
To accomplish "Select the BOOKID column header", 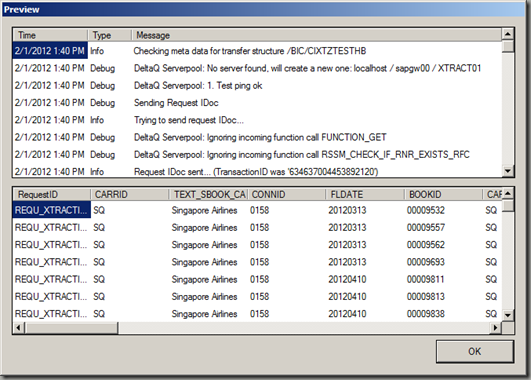I will click(x=443, y=194).
